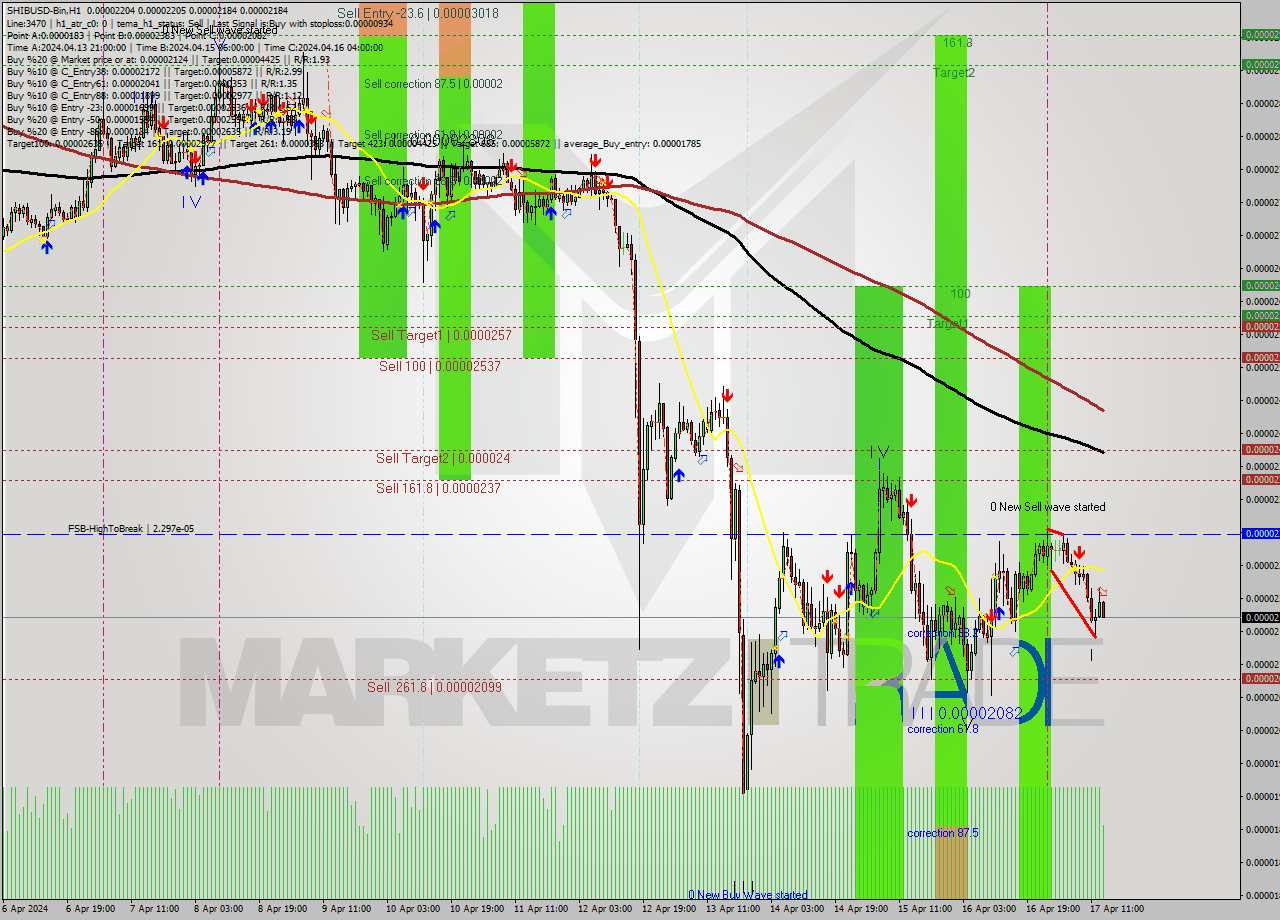The width and height of the screenshot is (1280, 920).
Task: Click the blue price tag on the FSB-HighToBreak level
Action: [x=1260, y=534]
